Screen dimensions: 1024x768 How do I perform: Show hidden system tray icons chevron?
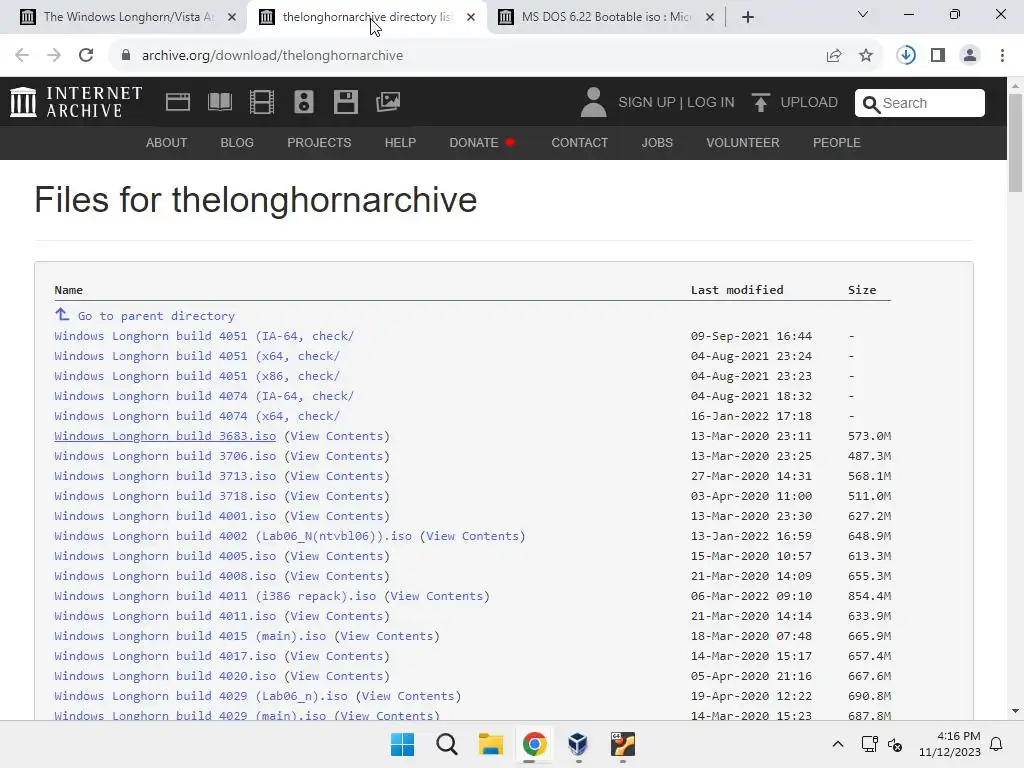pyautogui.click(x=838, y=744)
